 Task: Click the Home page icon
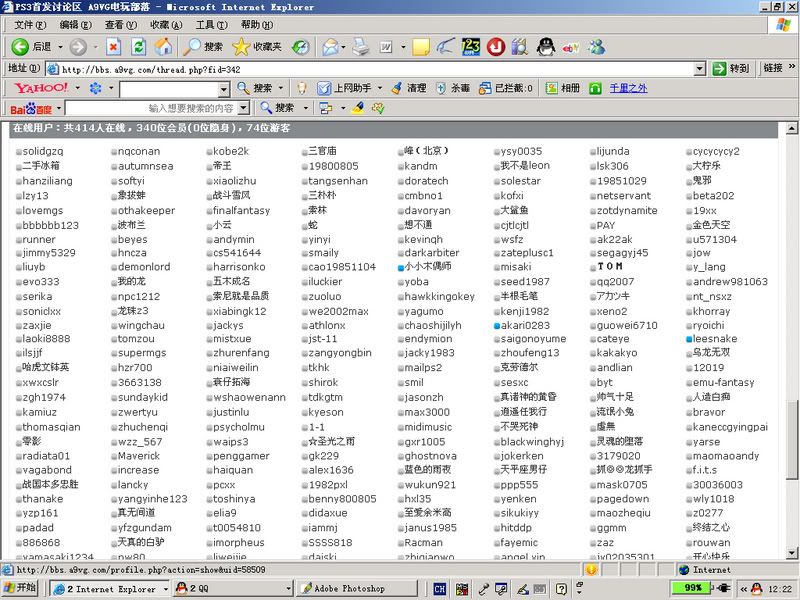162,47
